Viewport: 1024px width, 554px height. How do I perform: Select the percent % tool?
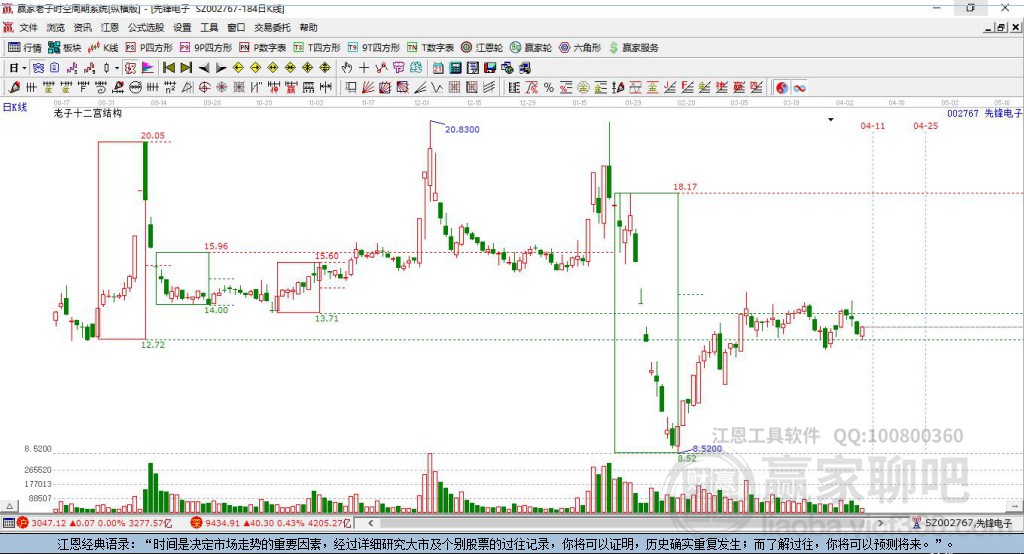(549, 88)
